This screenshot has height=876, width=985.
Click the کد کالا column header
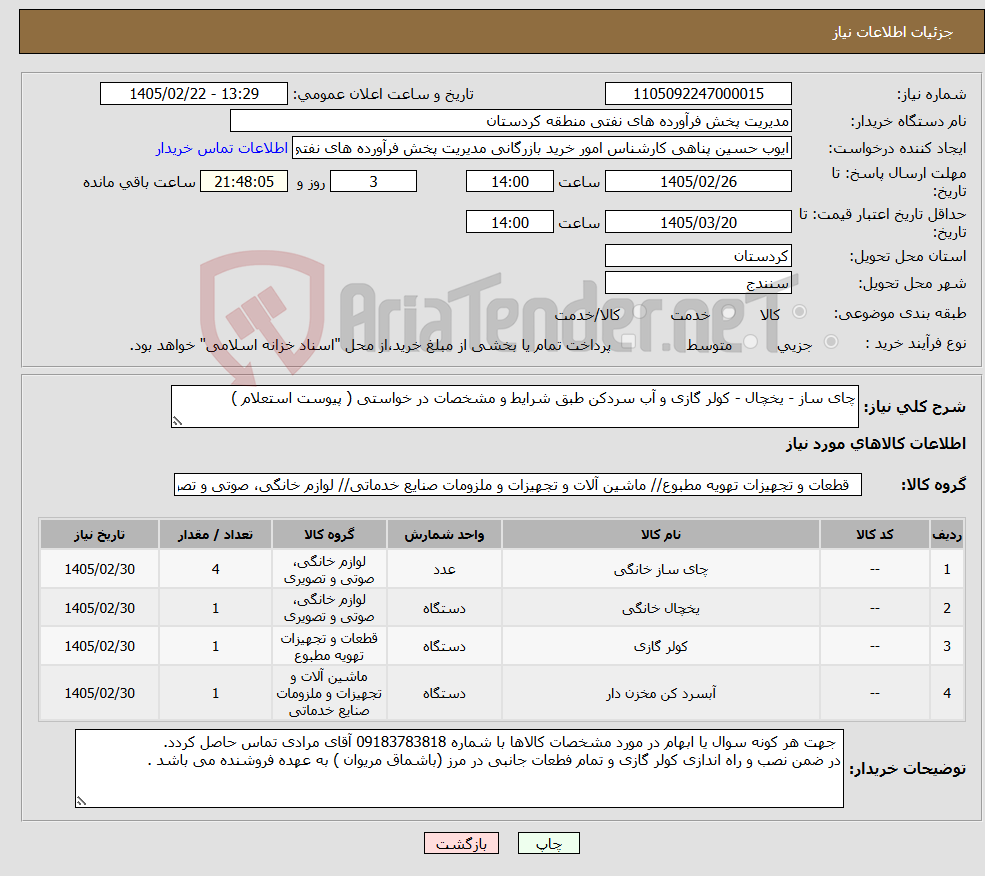click(x=874, y=534)
